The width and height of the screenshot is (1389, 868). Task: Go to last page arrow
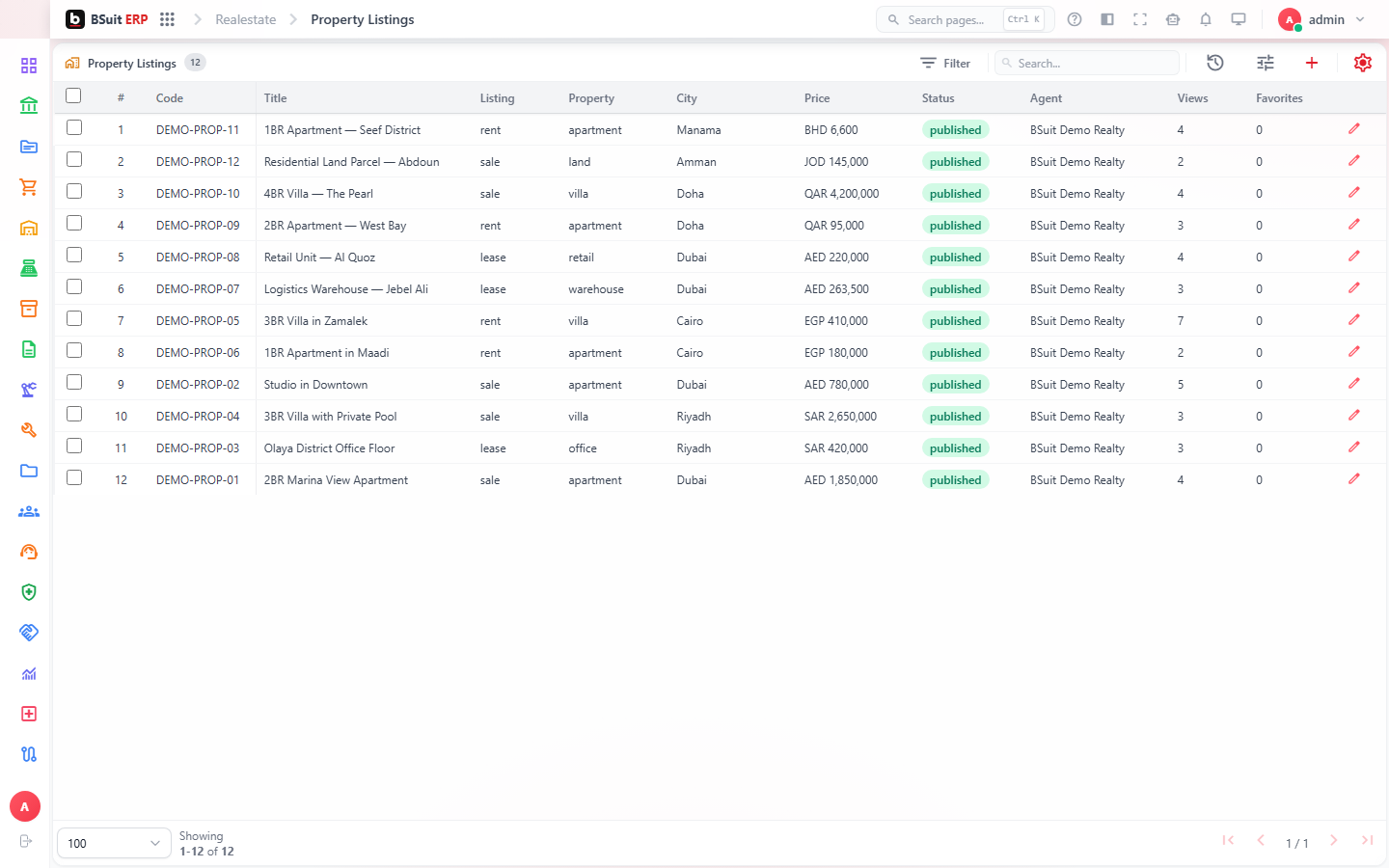tap(1367, 841)
